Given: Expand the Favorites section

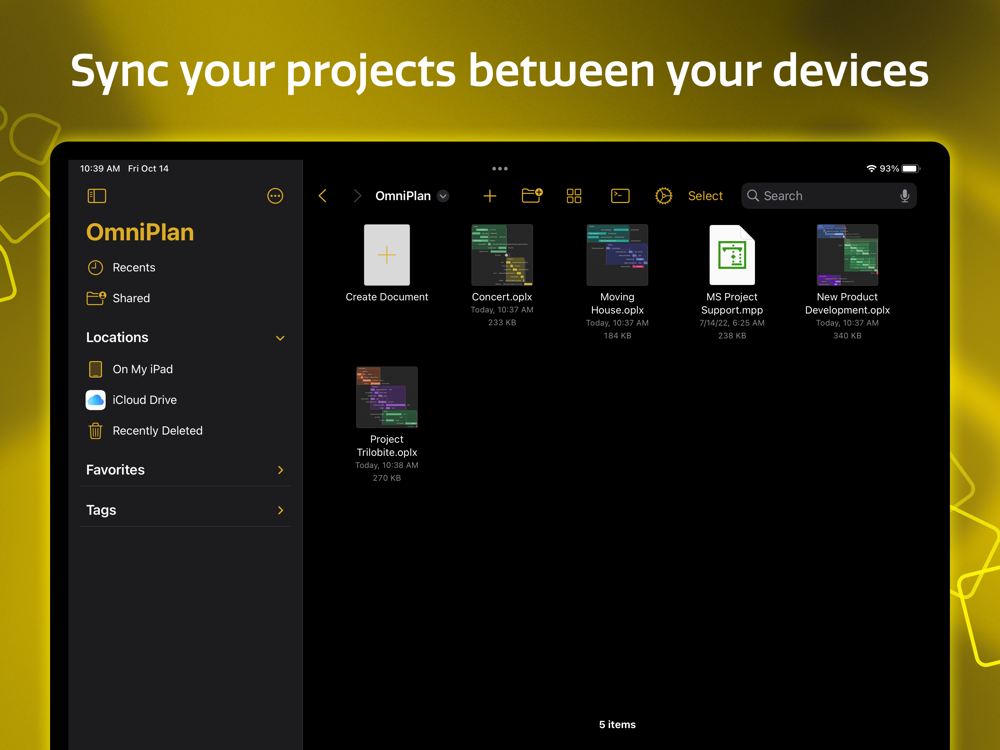Looking at the screenshot, I should [x=280, y=470].
